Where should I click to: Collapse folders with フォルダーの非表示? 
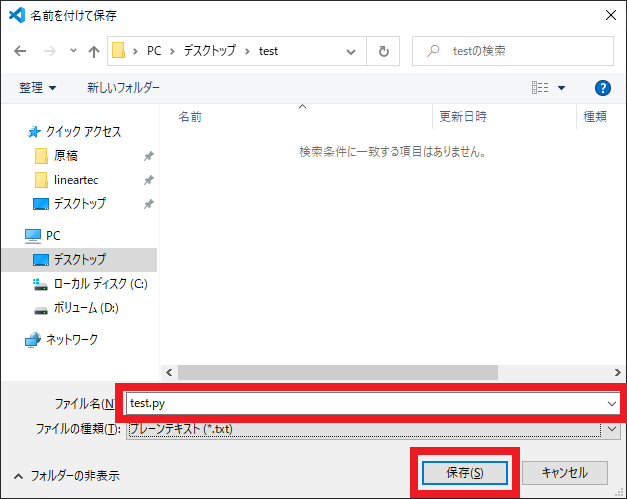pyautogui.click(x=66, y=475)
